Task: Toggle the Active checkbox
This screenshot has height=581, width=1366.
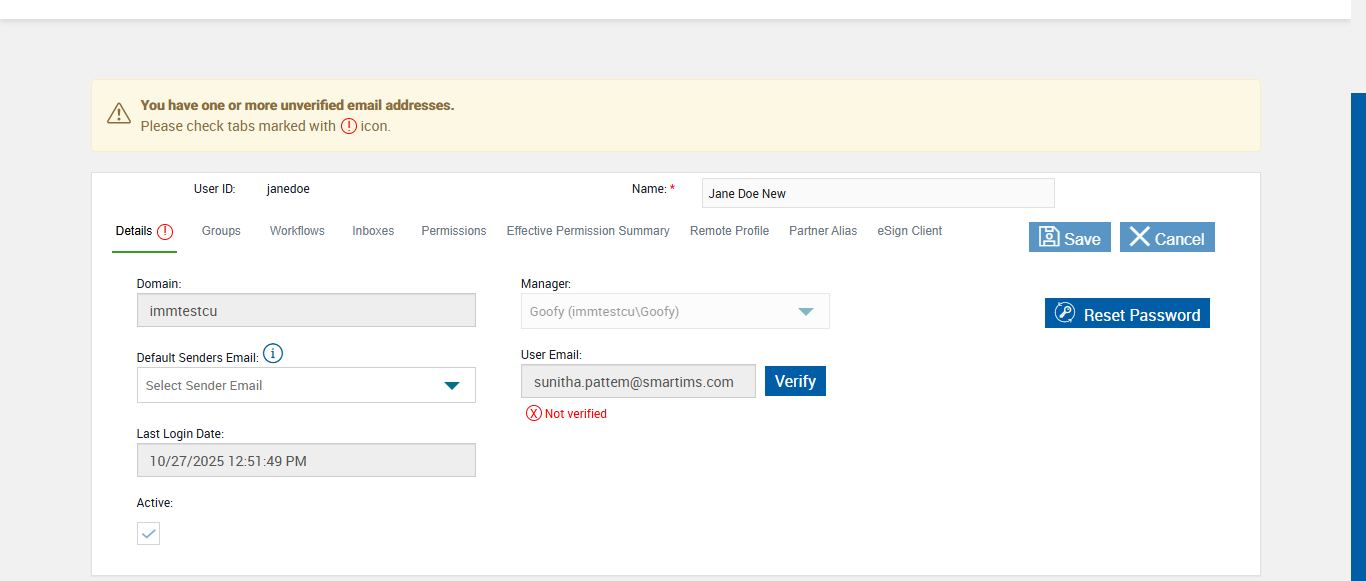Action: point(148,534)
